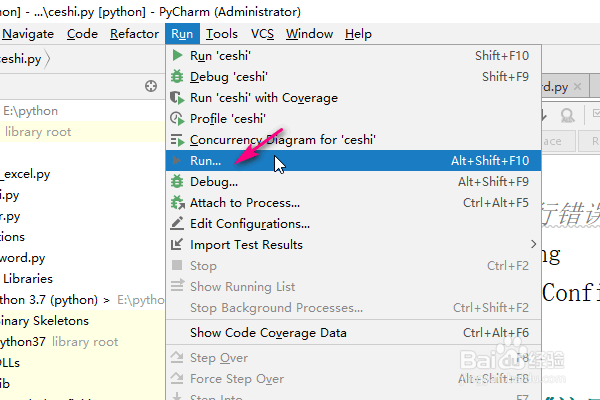The height and width of the screenshot is (400, 600).
Task: Select the Binary Skeletons tree item
Action: [45, 321]
